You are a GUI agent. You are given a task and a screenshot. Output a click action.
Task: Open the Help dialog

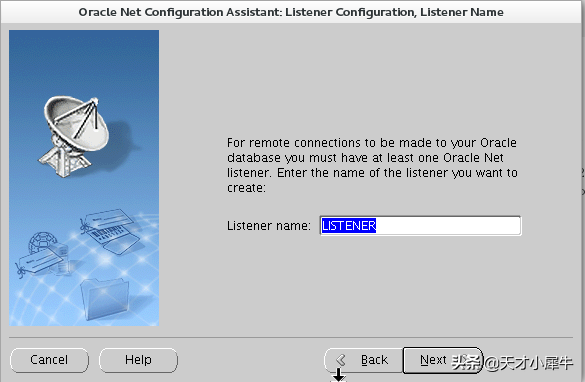coord(138,360)
